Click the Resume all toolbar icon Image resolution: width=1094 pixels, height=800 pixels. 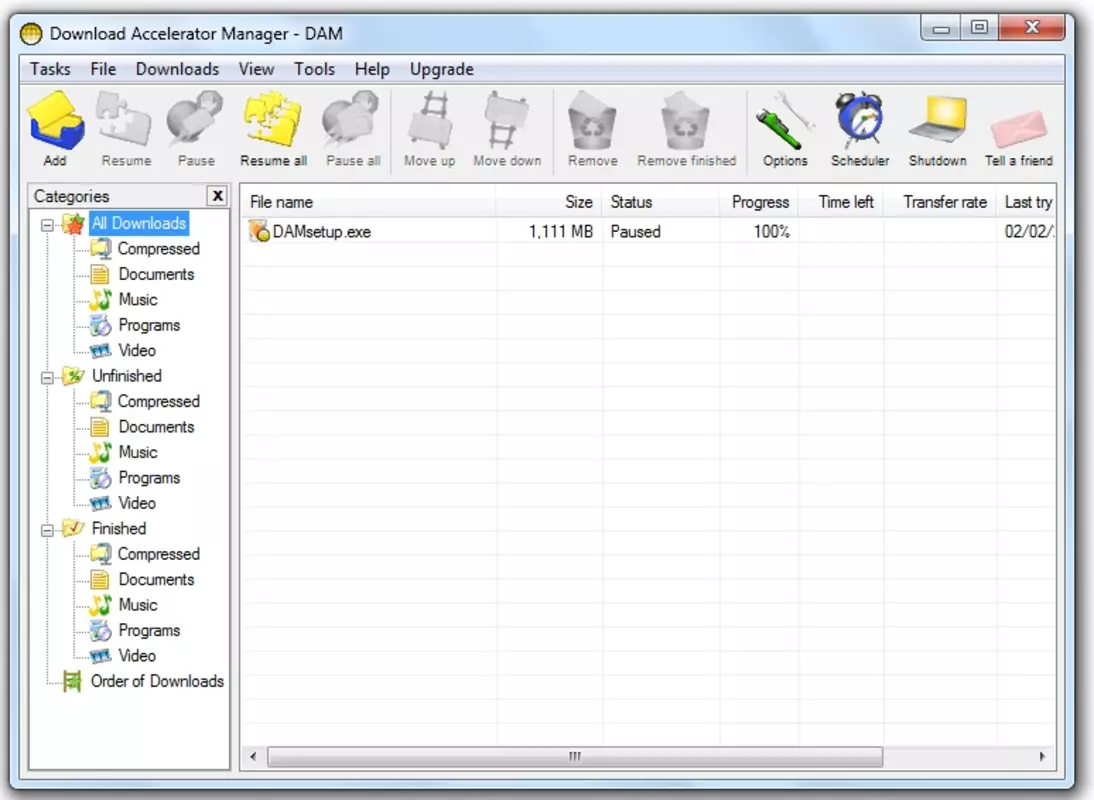pos(273,120)
